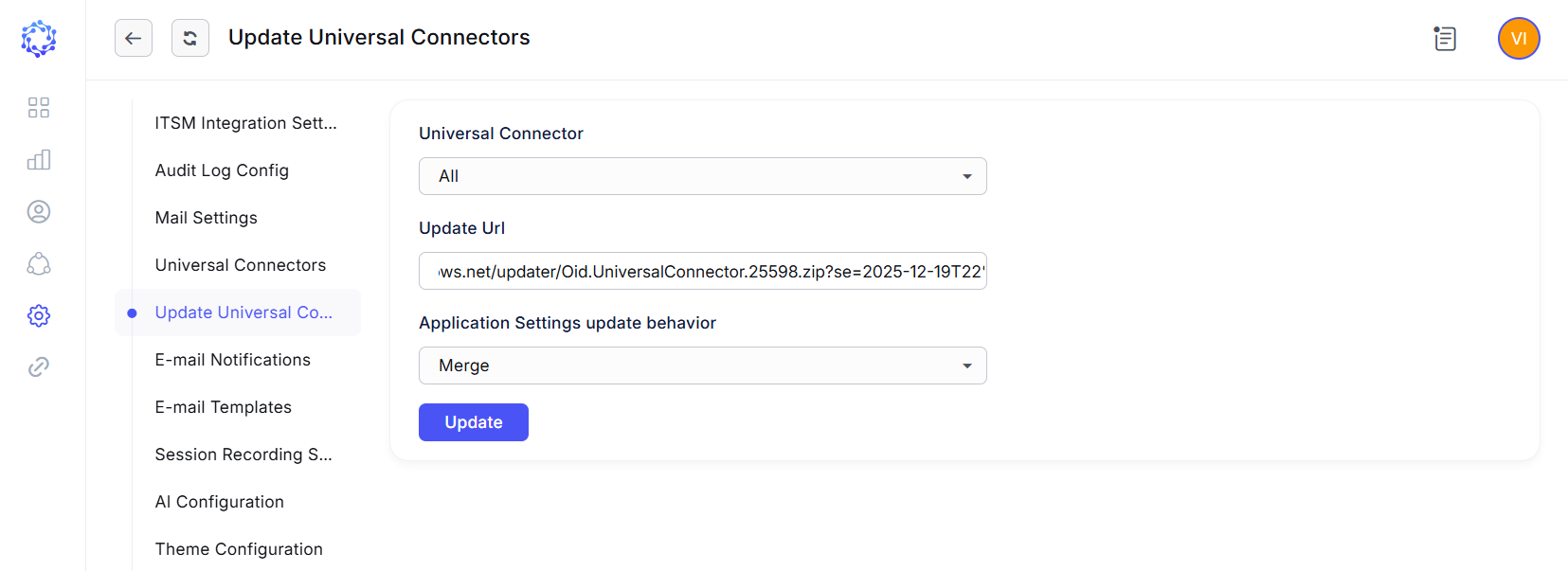Open E-mail Templates settings
The width and height of the screenshot is (1568, 571).
coord(224,407)
